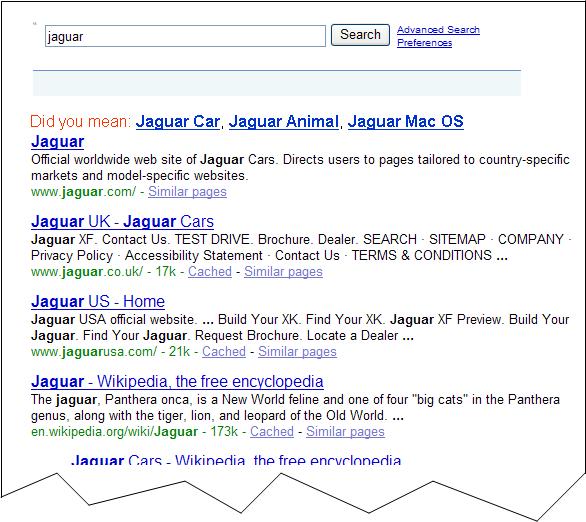Screen dimensions: 586x522
Task: Open the Jaguar Wikipedia encyclopedia result
Action: coord(177,382)
